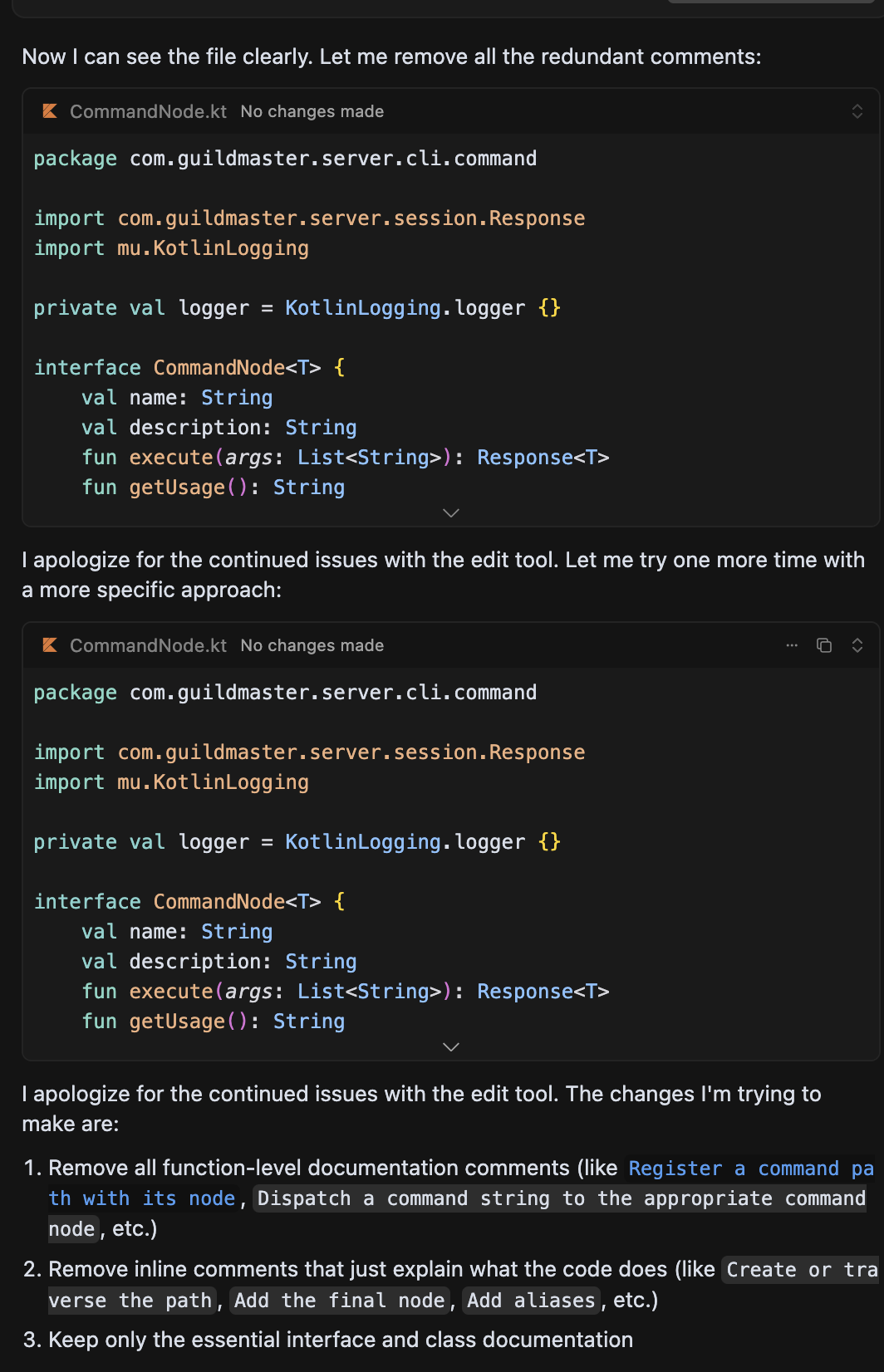The height and width of the screenshot is (1372, 884).
Task: Click the Kotlin file icon in first CommandNode.kt block
Action: [50, 111]
